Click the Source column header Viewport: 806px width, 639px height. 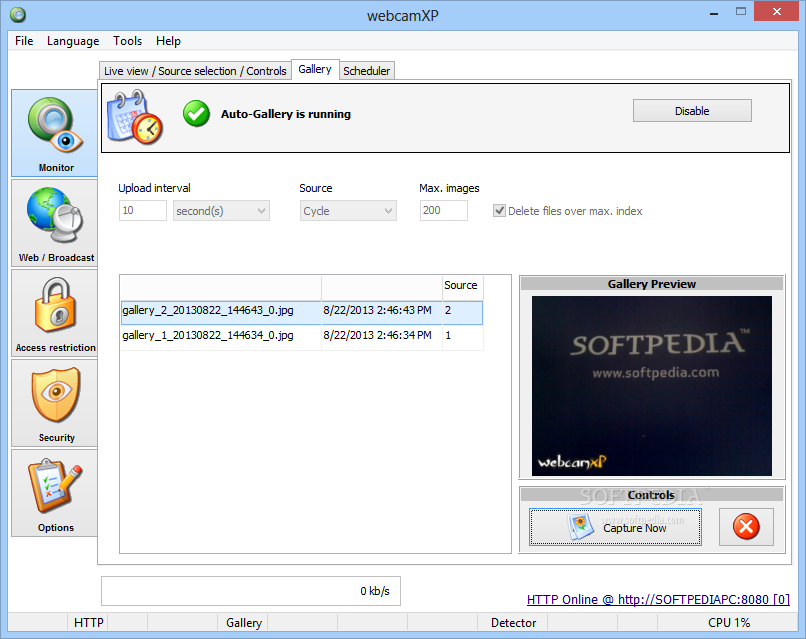[461, 285]
